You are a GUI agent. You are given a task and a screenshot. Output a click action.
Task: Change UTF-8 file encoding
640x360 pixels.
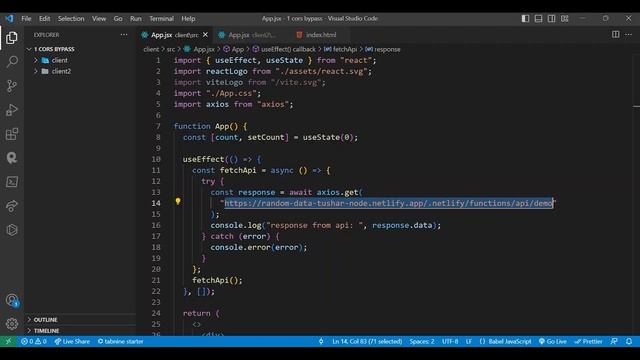[450, 341]
